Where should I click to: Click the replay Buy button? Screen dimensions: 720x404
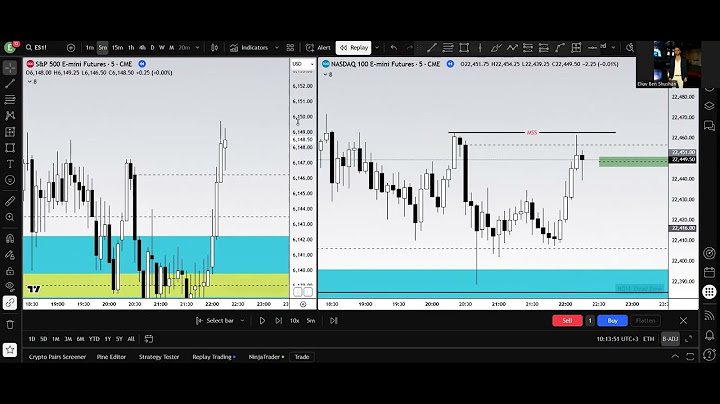pos(612,320)
